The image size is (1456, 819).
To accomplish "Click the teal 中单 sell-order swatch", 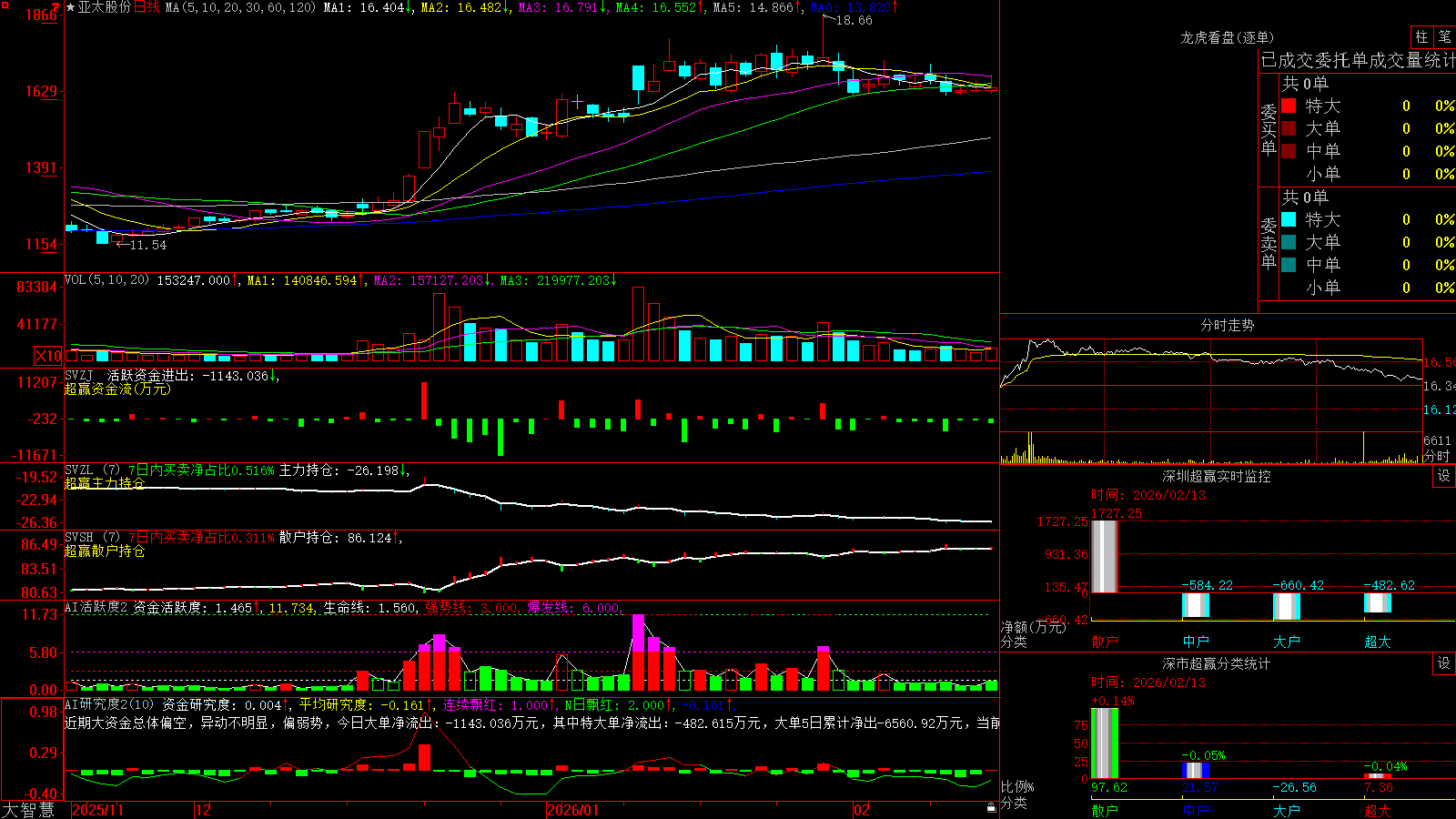I will click(1289, 265).
